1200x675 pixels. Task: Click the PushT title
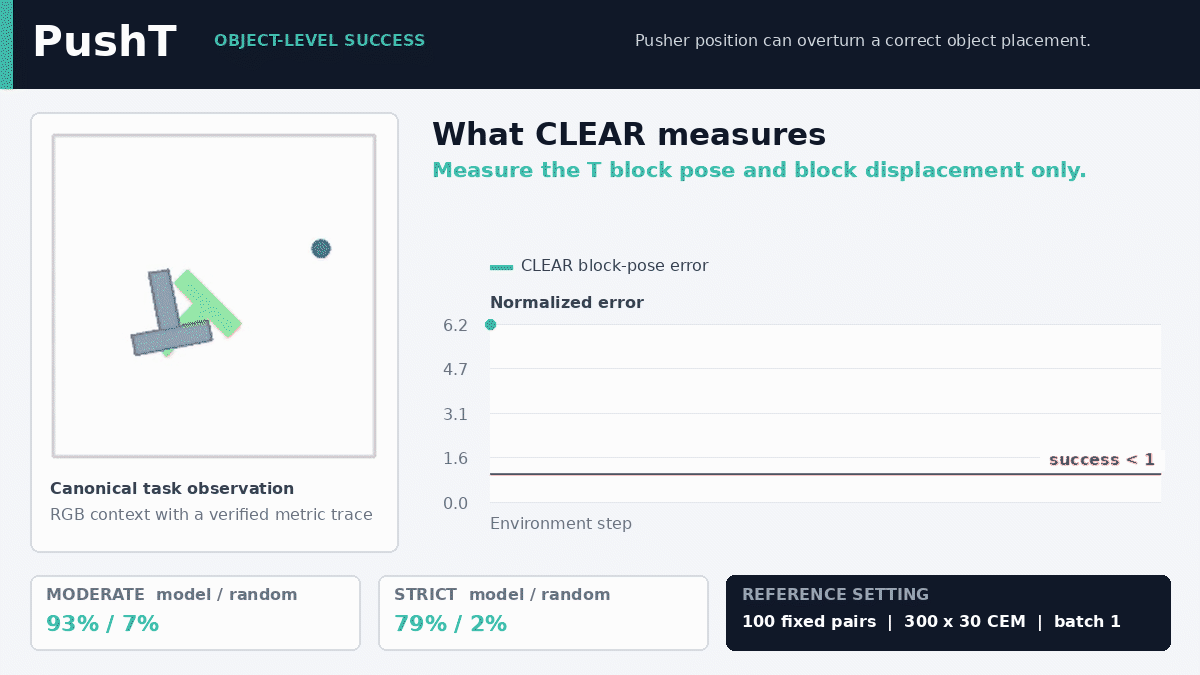(x=104, y=42)
